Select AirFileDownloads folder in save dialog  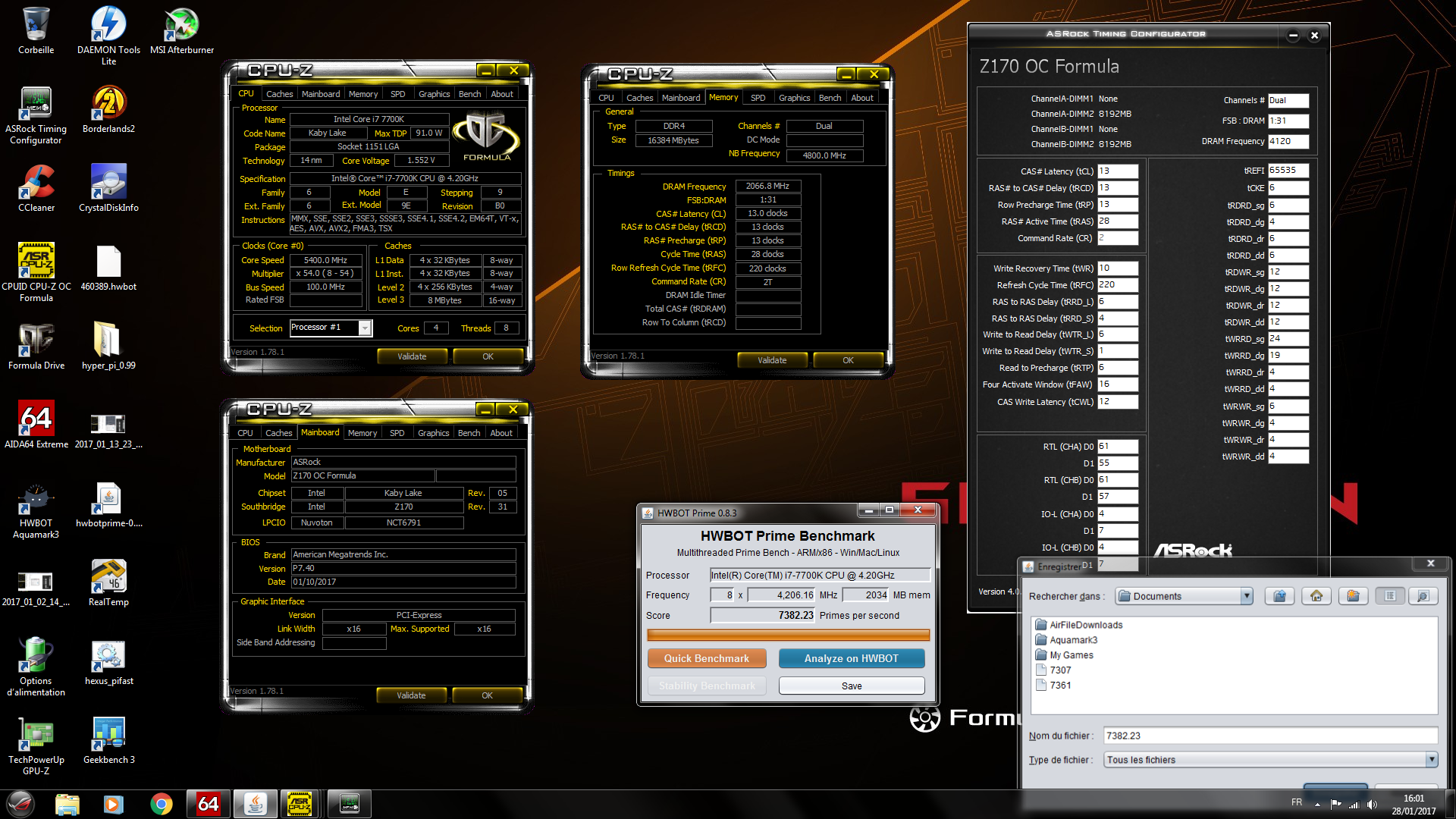pos(1078,625)
